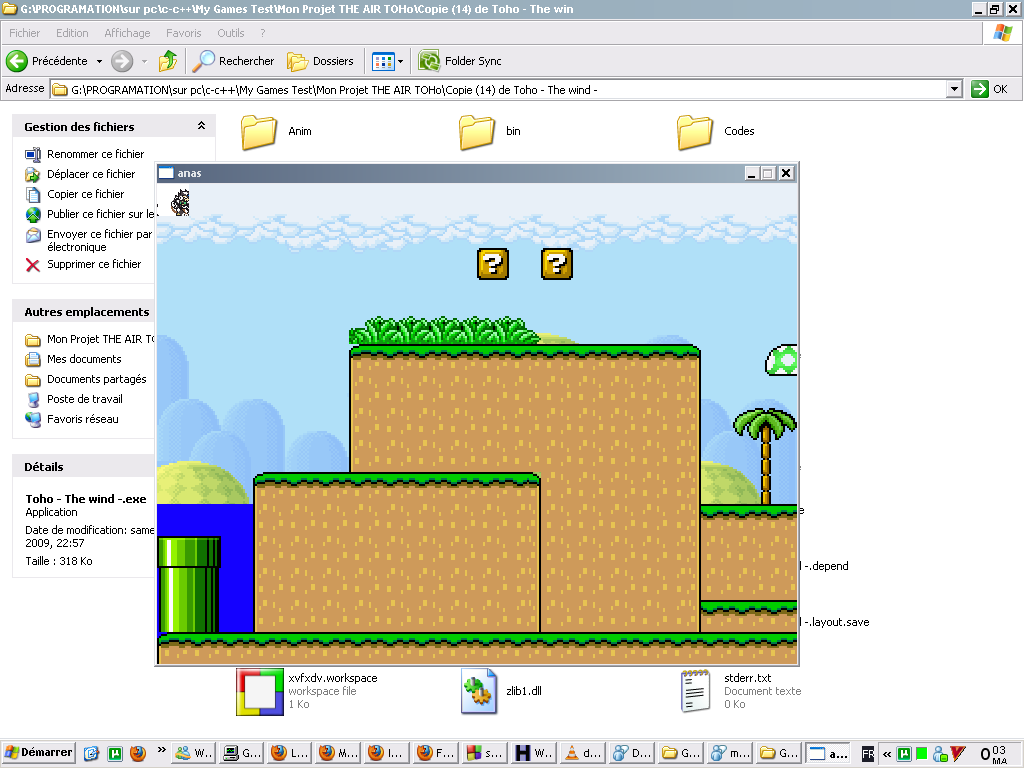Click the green warp pipe in game
Image resolution: width=1024 pixels, height=768 pixels.
(x=189, y=584)
